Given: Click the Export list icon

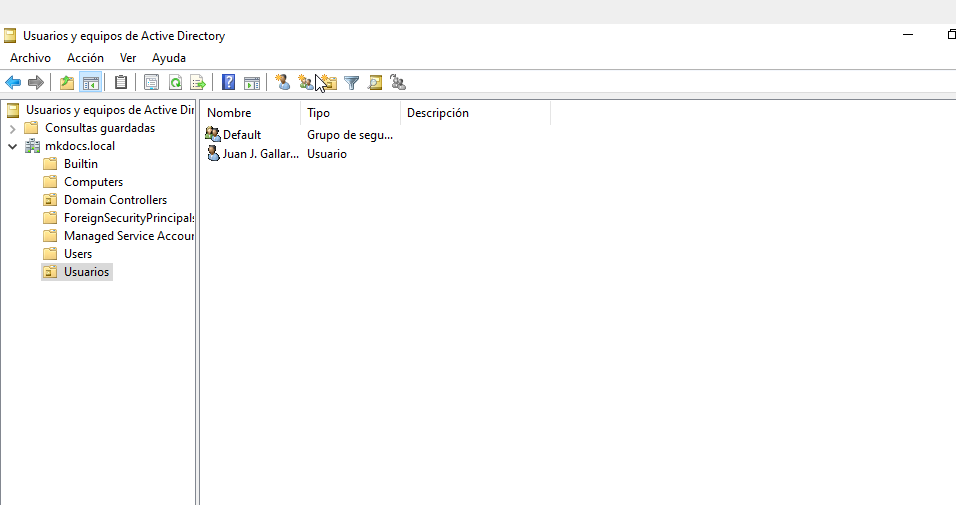Looking at the screenshot, I should coord(198,83).
